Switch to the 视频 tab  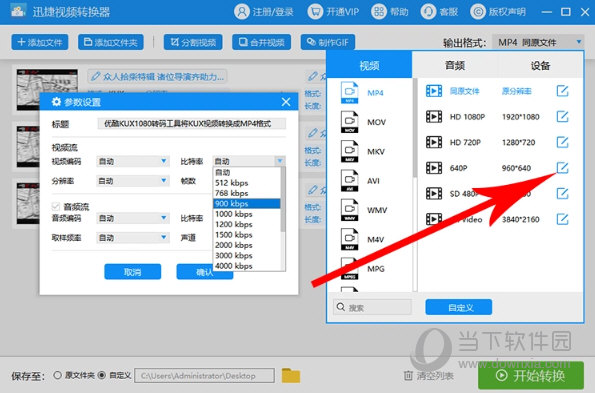click(369, 65)
